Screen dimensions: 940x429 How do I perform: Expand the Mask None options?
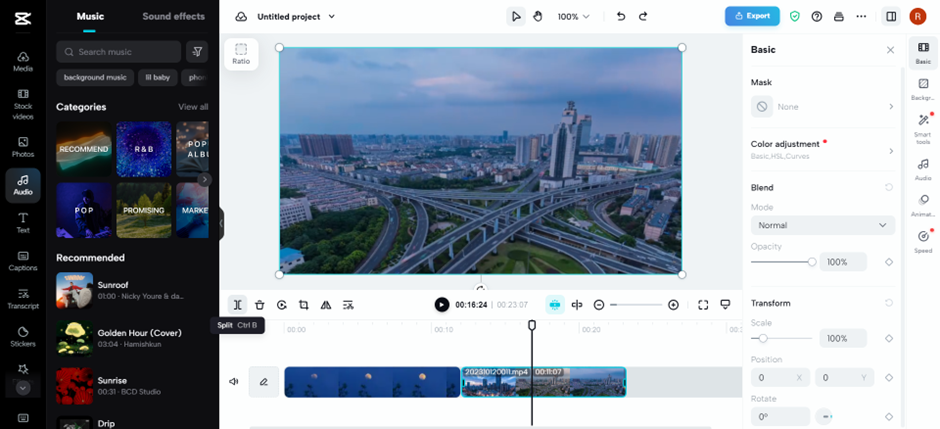coord(822,107)
